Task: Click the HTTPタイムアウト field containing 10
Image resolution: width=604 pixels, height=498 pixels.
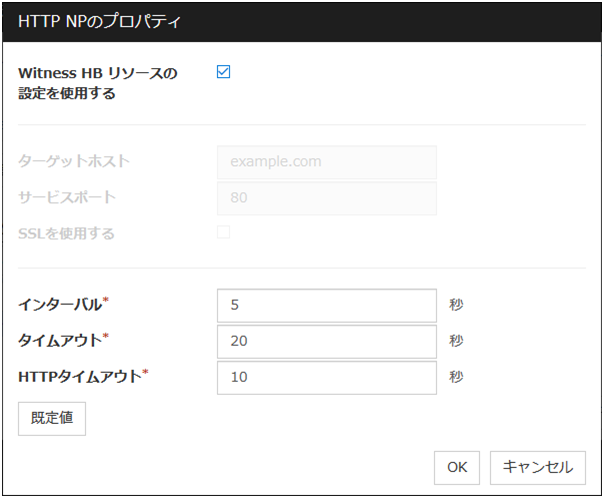Action: (326, 377)
